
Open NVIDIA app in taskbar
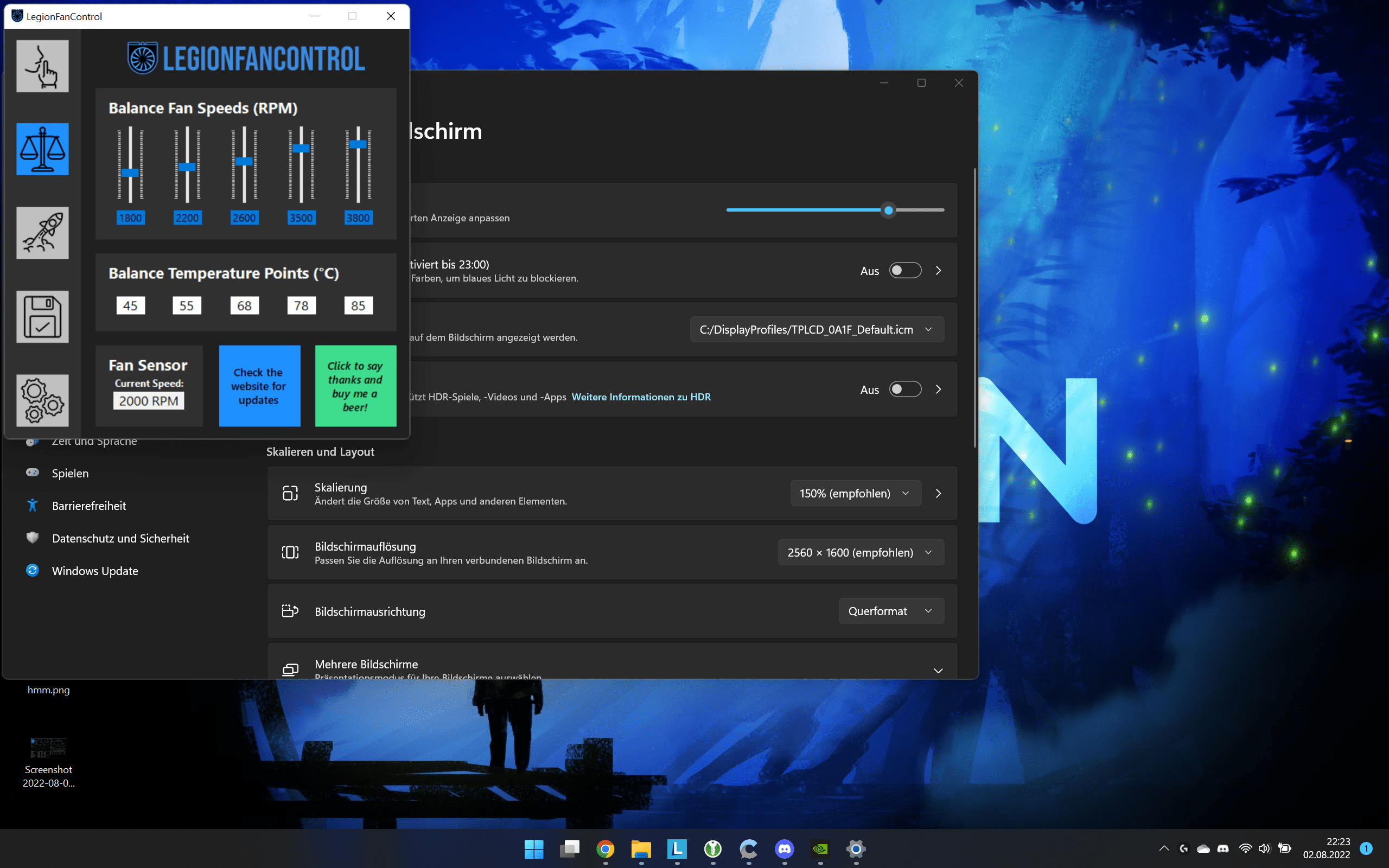click(x=820, y=848)
